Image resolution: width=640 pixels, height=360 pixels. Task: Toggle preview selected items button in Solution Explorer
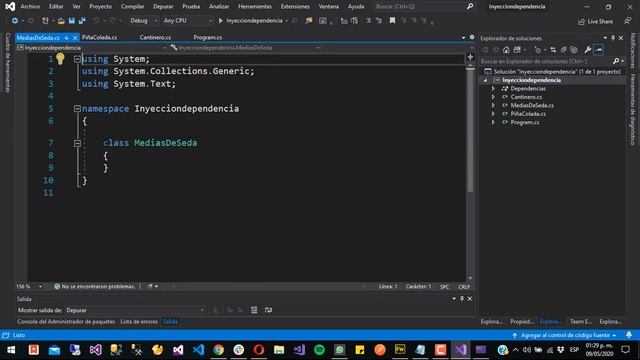click(599, 50)
